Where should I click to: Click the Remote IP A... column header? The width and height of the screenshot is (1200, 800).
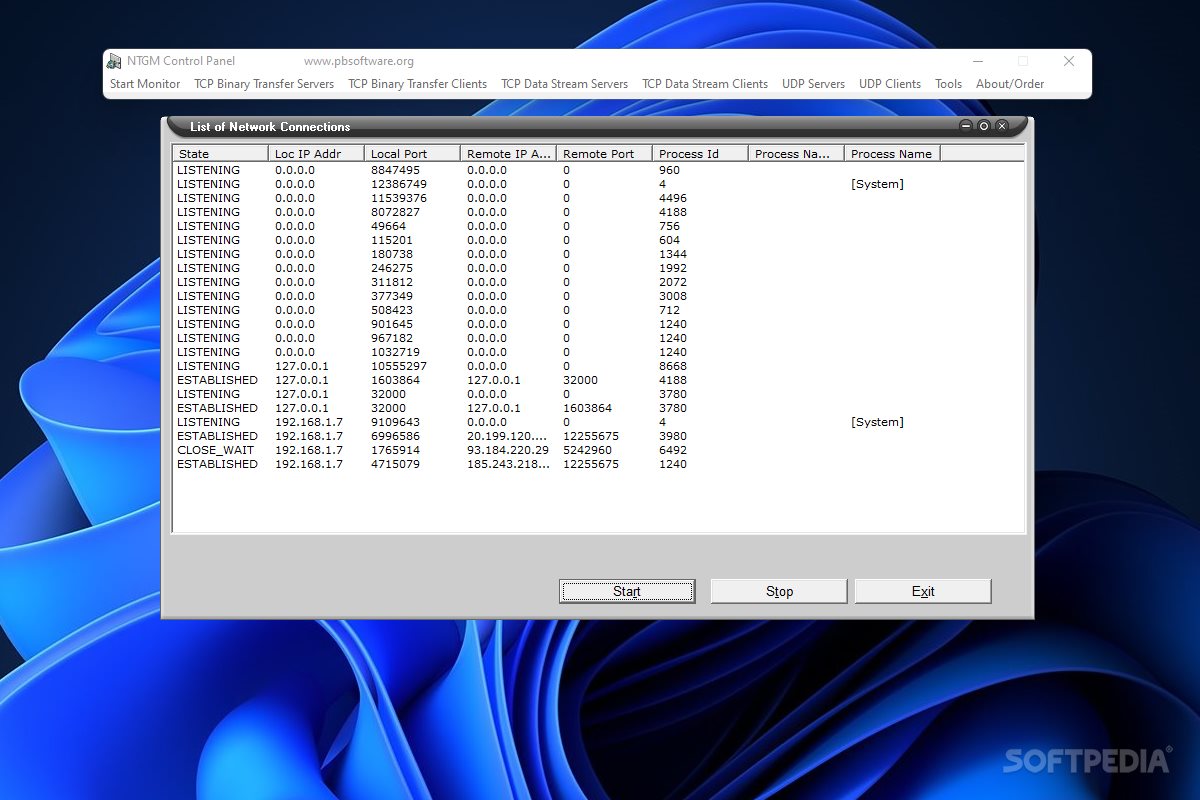point(508,154)
